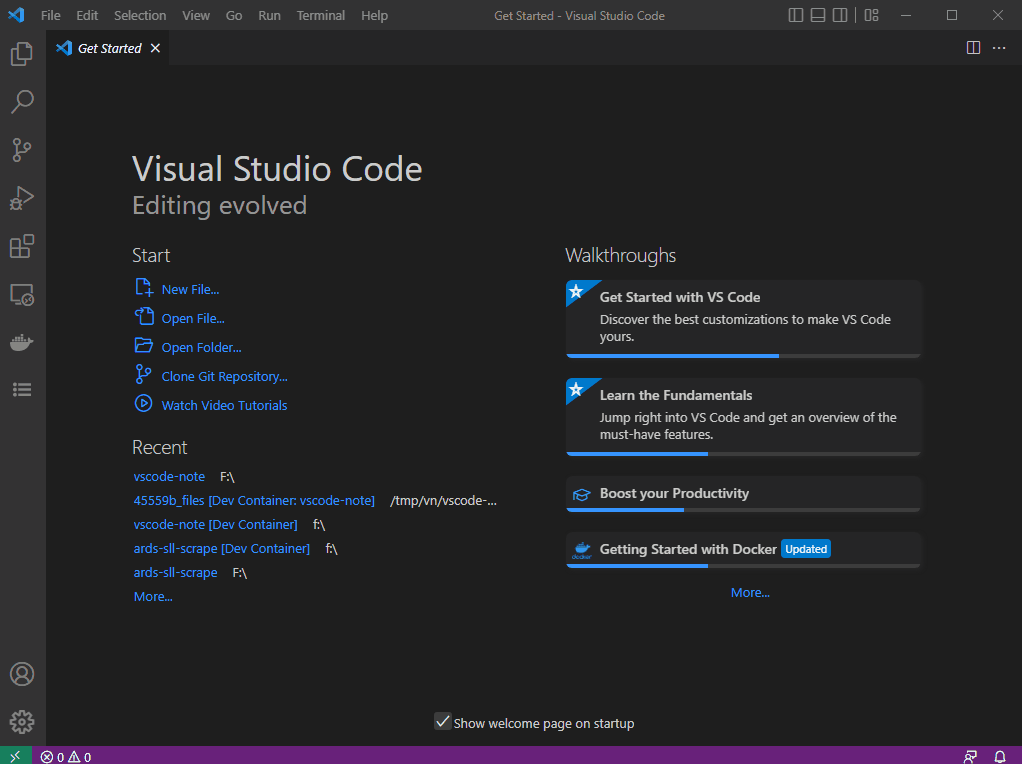This screenshot has width=1022, height=764.
Task: Click the feedback icon in status bar
Action: point(970,757)
